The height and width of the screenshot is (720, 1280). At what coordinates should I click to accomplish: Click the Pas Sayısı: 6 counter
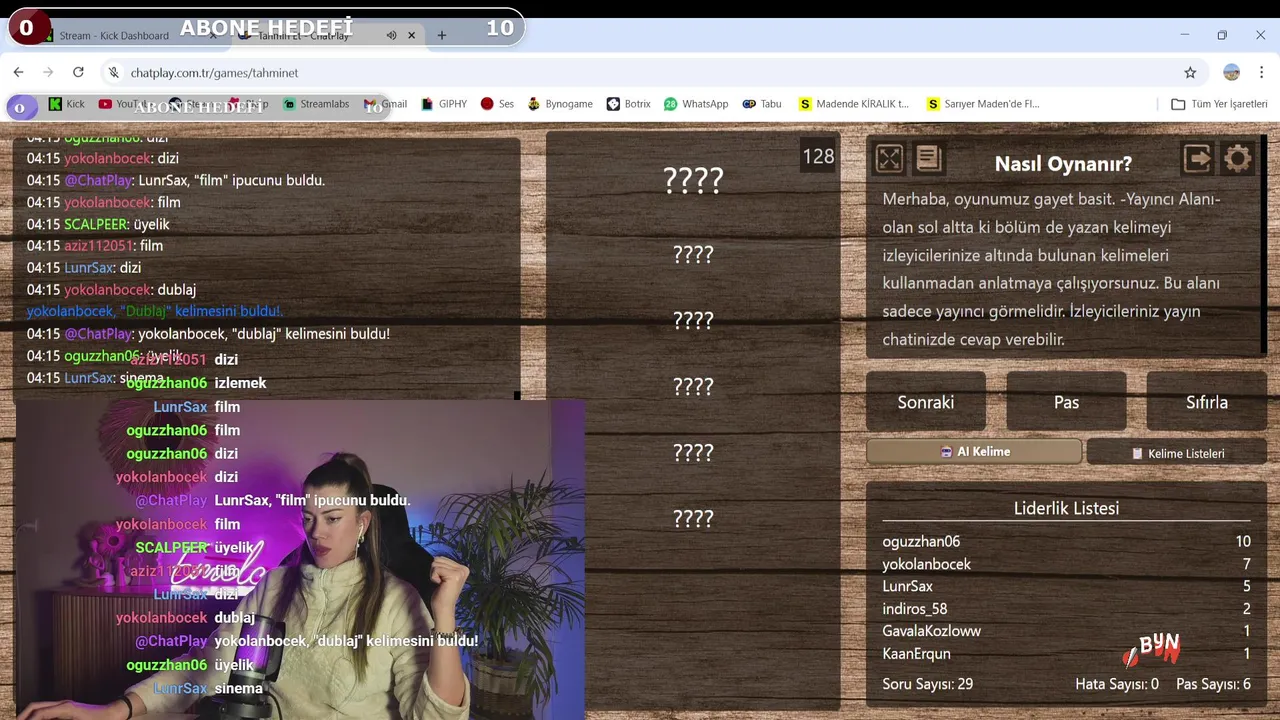(1213, 684)
